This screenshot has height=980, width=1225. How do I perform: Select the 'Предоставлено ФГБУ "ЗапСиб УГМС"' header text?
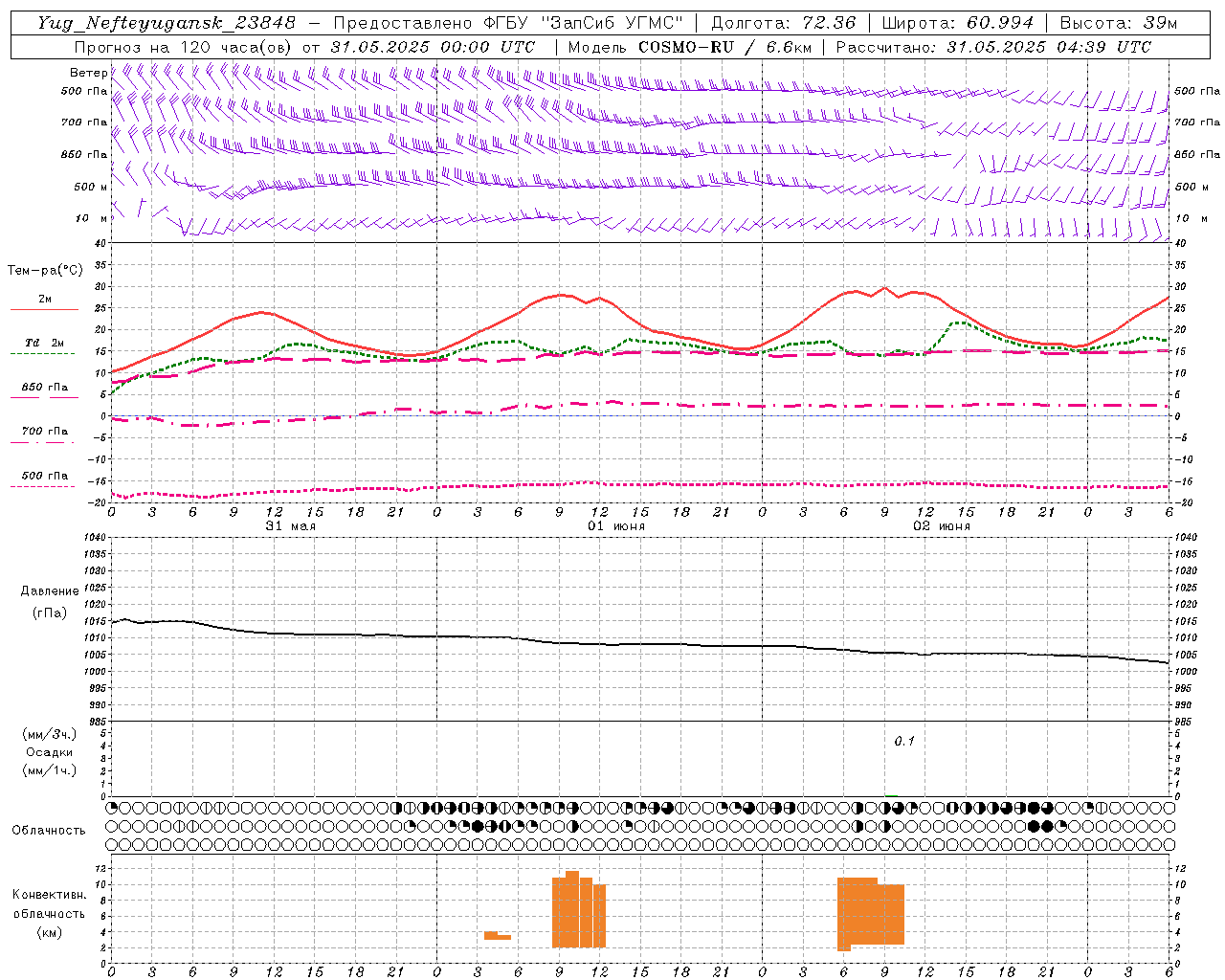coord(509,23)
